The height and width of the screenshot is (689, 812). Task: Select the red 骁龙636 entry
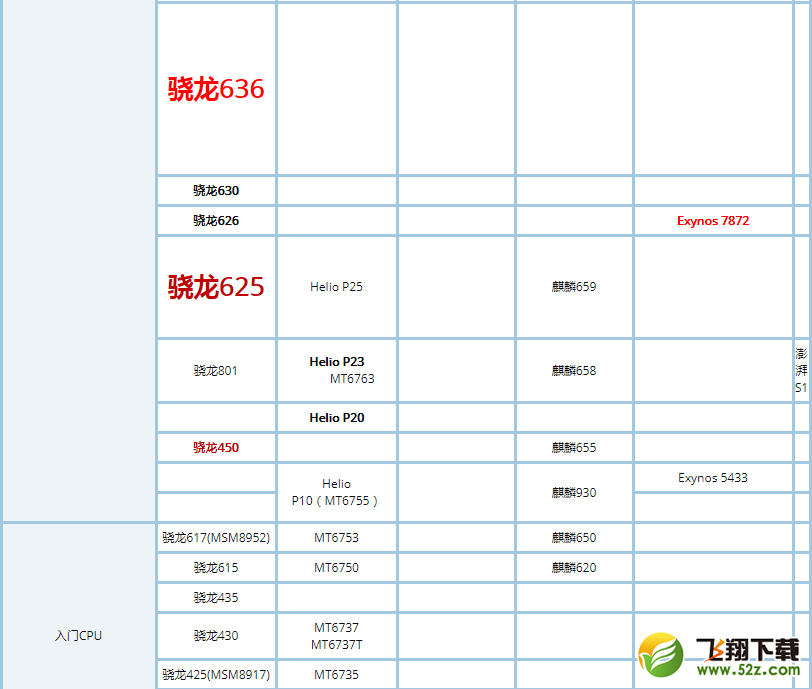pos(213,88)
